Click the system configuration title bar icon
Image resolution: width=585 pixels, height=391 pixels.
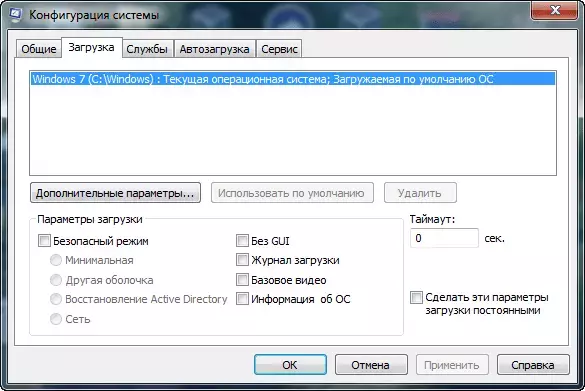15,14
